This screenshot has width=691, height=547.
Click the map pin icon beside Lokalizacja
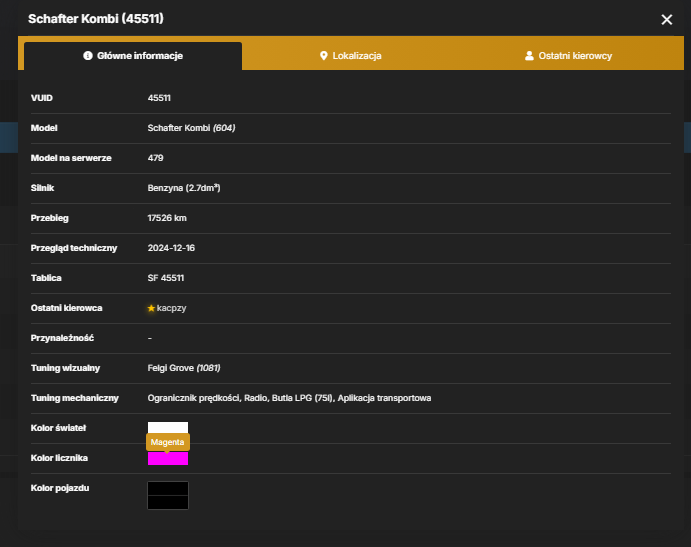click(323, 56)
